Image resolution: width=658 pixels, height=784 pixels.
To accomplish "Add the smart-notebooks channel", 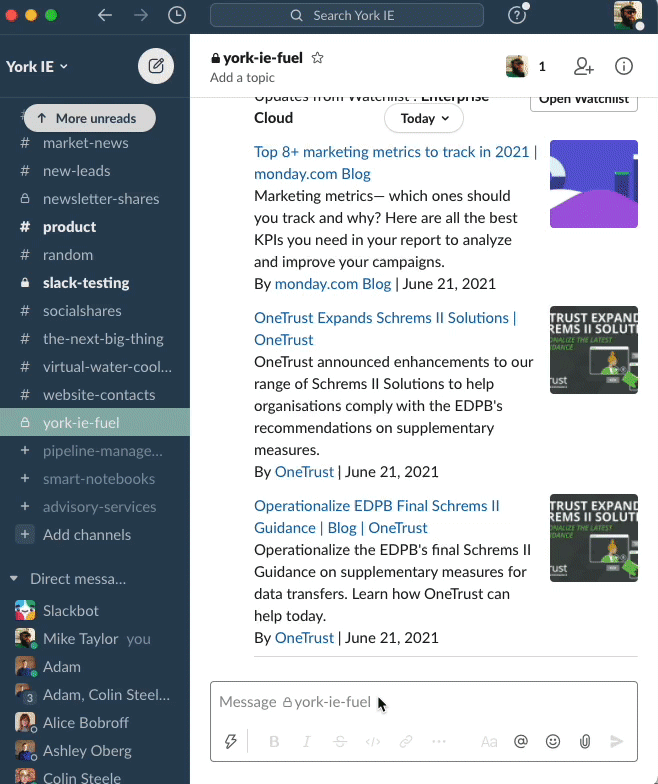I will click(95, 479).
